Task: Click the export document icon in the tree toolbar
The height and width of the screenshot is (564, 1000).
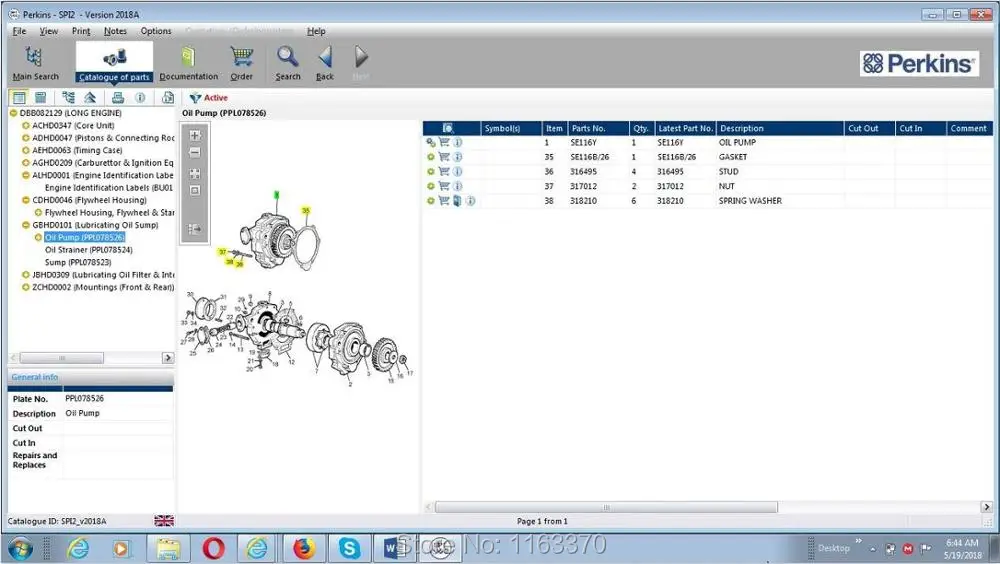Action: pos(168,98)
